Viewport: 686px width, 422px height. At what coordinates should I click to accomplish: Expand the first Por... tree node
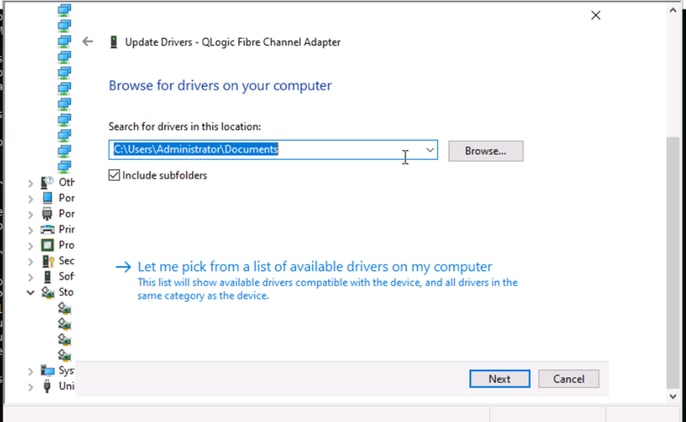(30, 199)
